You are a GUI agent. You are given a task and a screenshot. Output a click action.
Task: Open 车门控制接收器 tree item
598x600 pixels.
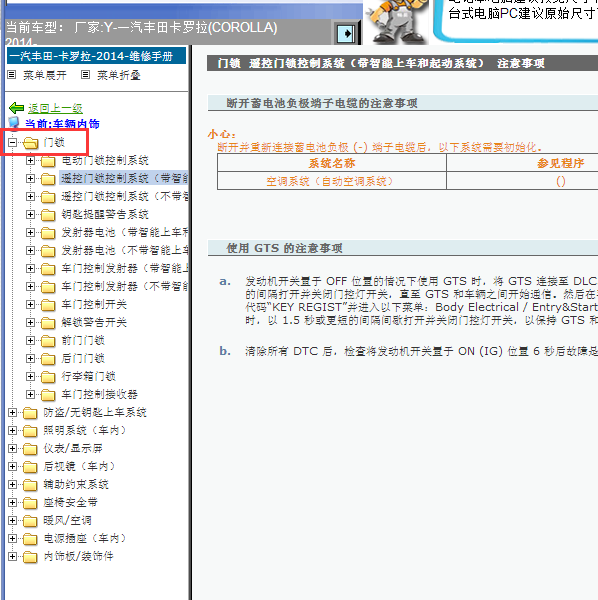[99, 394]
